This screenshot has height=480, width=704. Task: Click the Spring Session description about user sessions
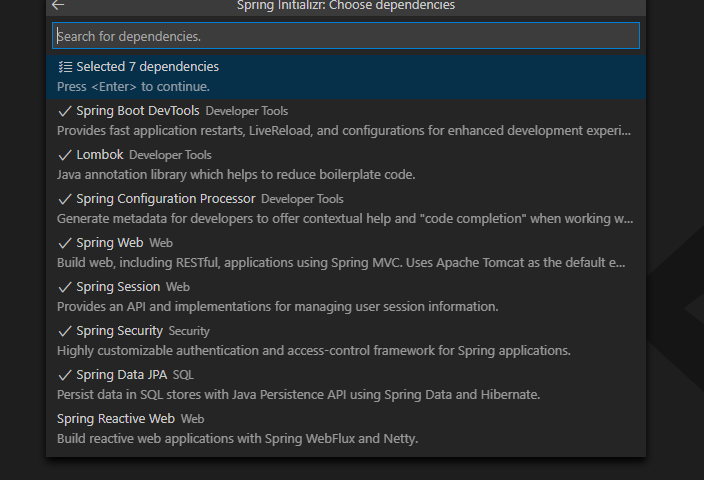(277, 307)
